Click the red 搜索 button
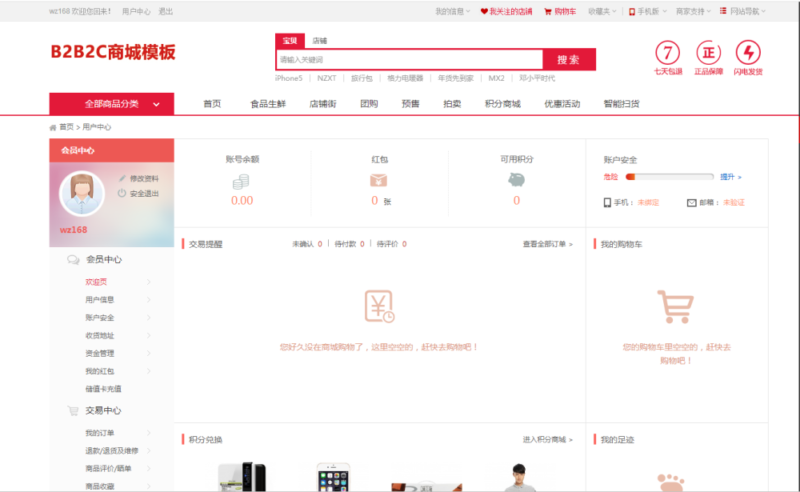The height and width of the screenshot is (492, 800). pyautogui.click(x=569, y=60)
